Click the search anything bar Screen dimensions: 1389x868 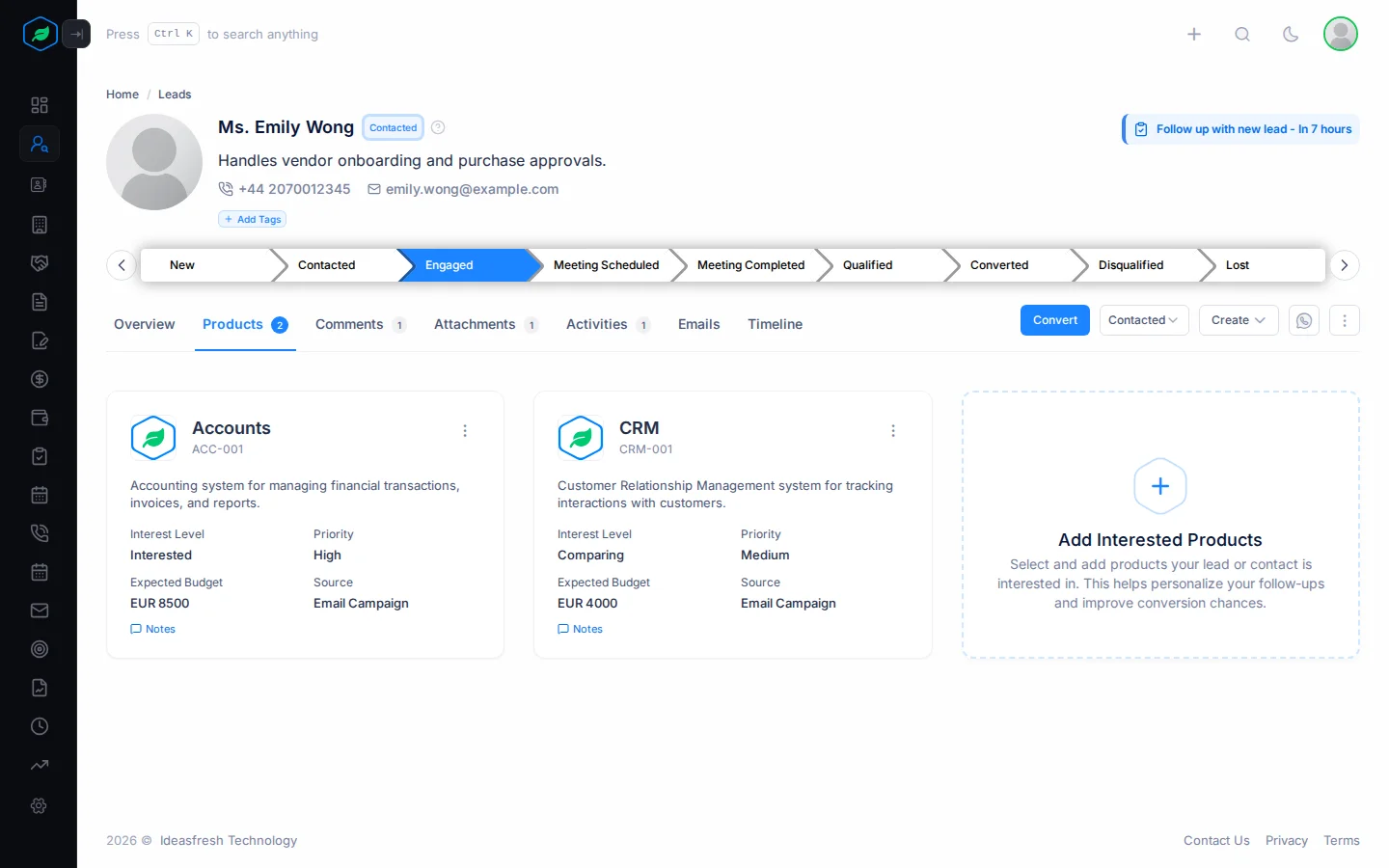[x=212, y=34]
